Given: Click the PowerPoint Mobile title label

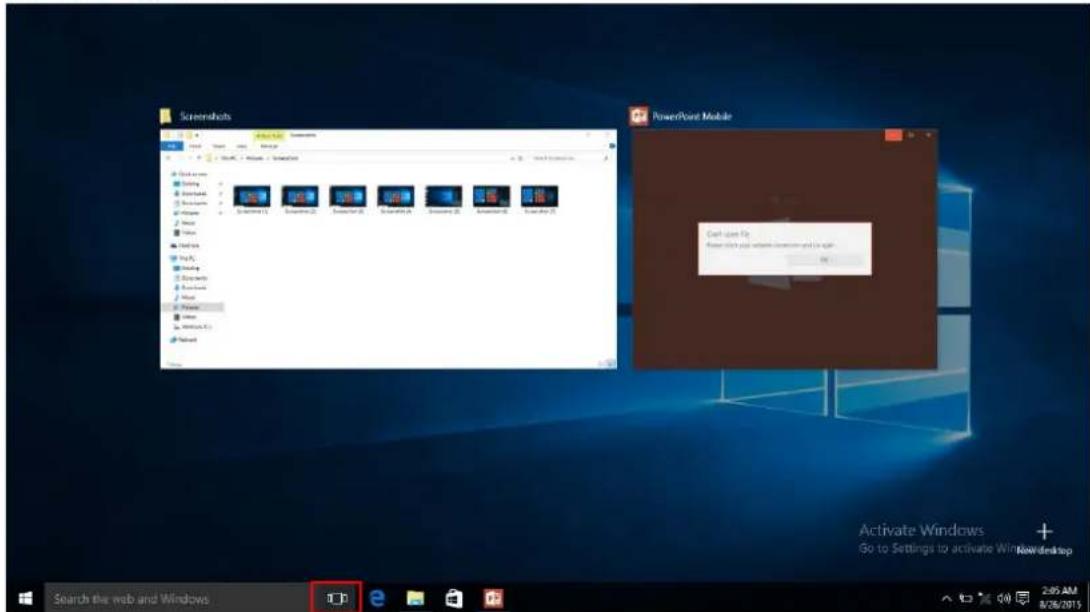Looking at the screenshot, I should tap(692, 116).
